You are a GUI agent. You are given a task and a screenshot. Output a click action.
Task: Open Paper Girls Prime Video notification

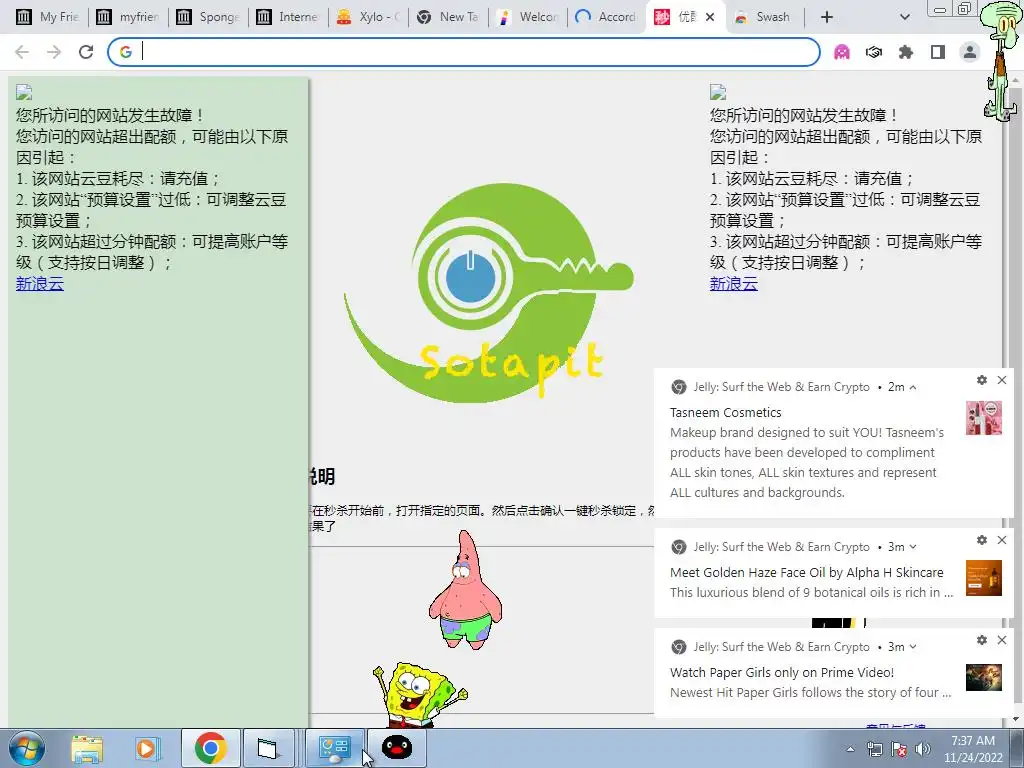point(834,673)
